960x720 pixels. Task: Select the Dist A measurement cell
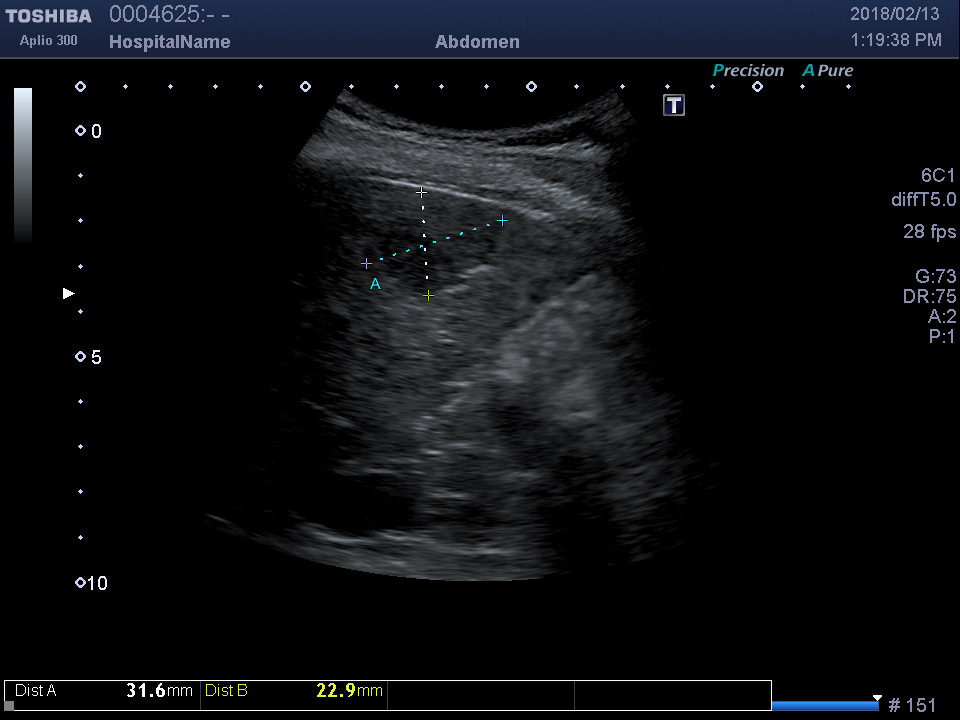click(x=103, y=691)
